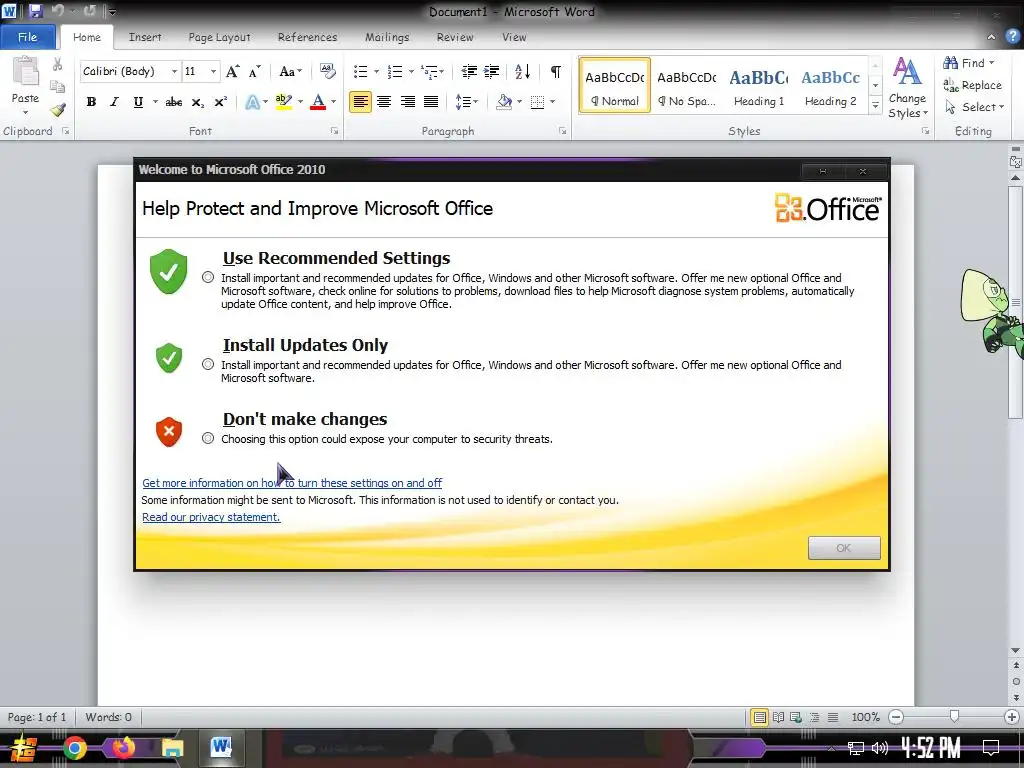The height and width of the screenshot is (768, 1024).
Task: Toggle Bold formatting
Action: click(91, 102)
